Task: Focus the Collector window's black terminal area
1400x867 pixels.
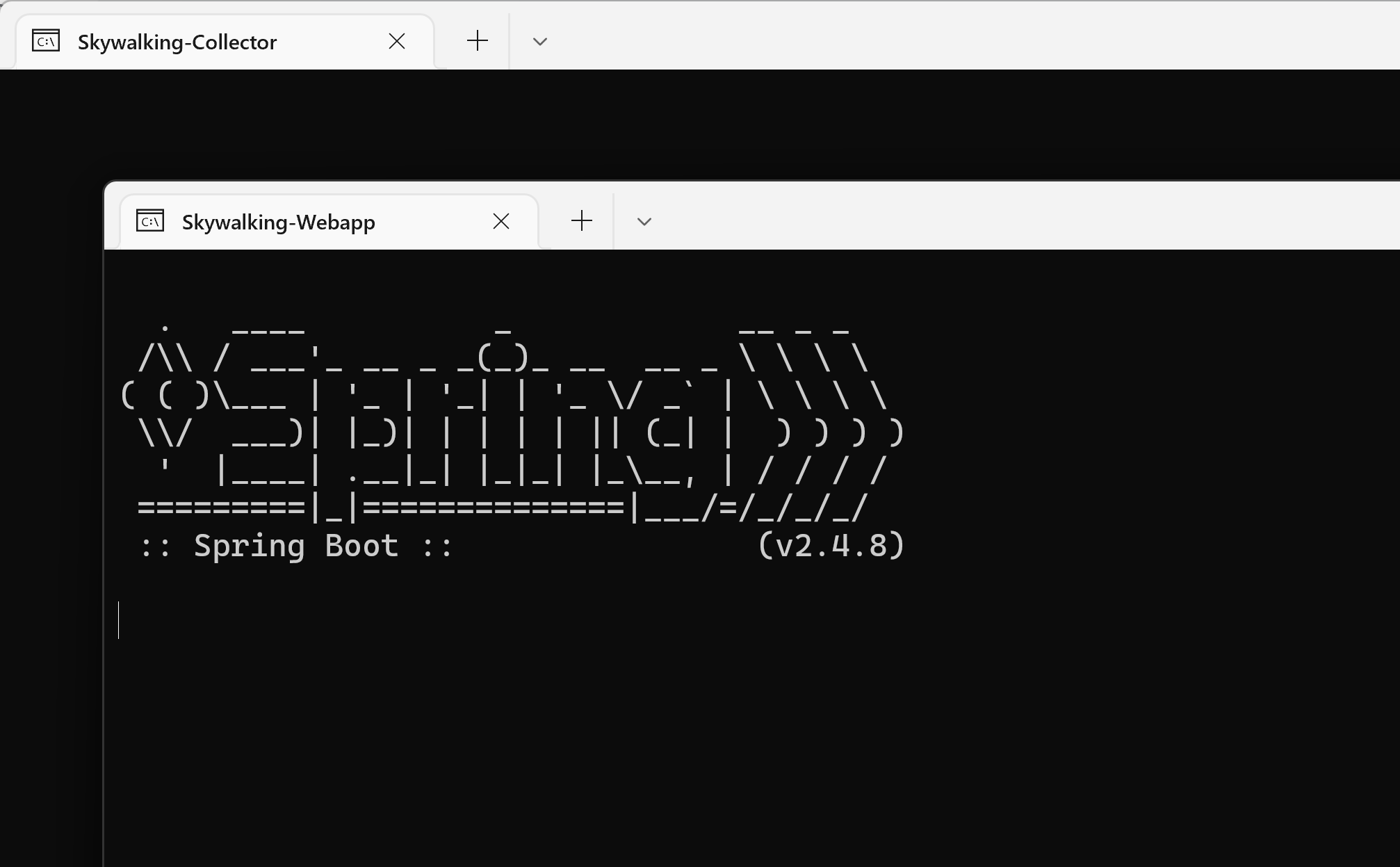Action: tap(695, 125)
